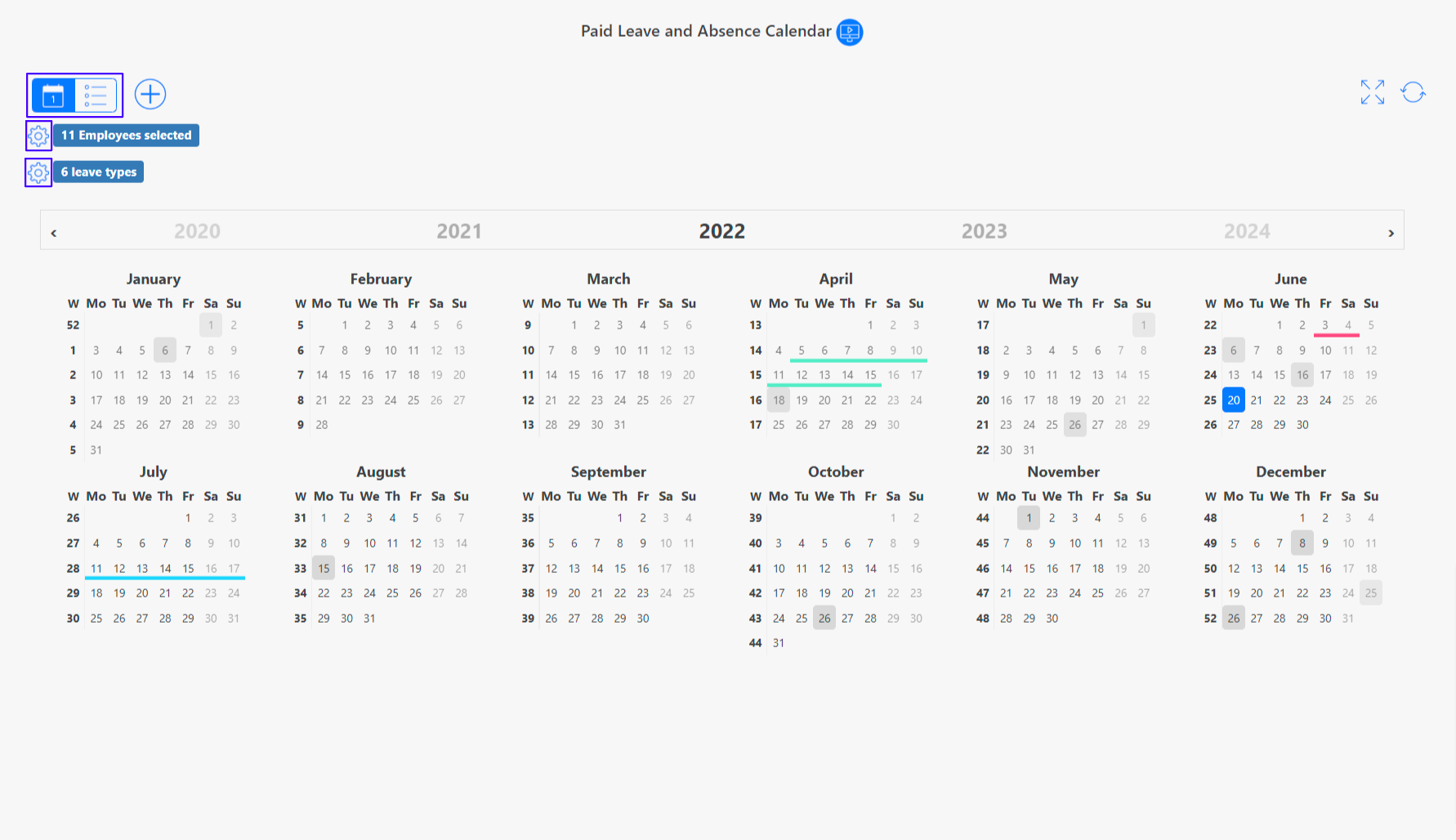Select highlighted June 20 date
1456x840 pixels.
click(x=1233, y=400)
